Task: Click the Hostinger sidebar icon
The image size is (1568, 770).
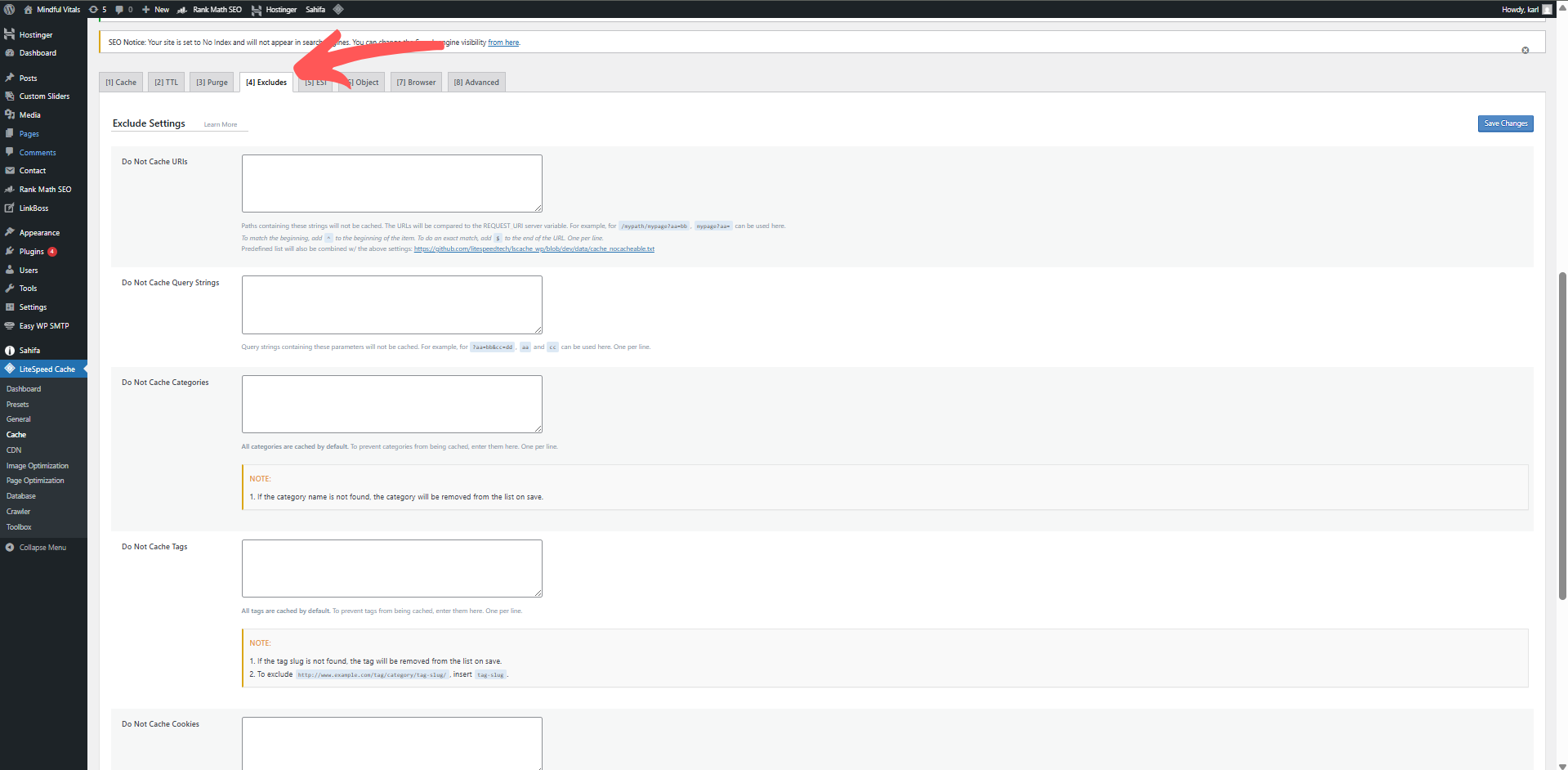Action: point(10,34)
